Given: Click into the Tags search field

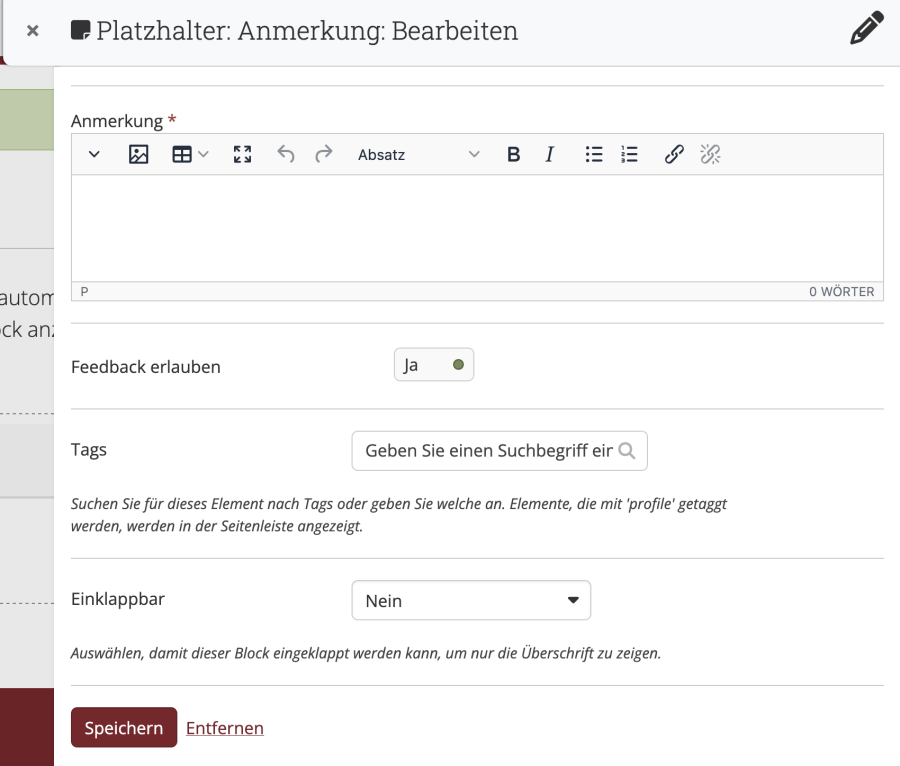Looking at the screenshot, I should (x=489, y=451).
